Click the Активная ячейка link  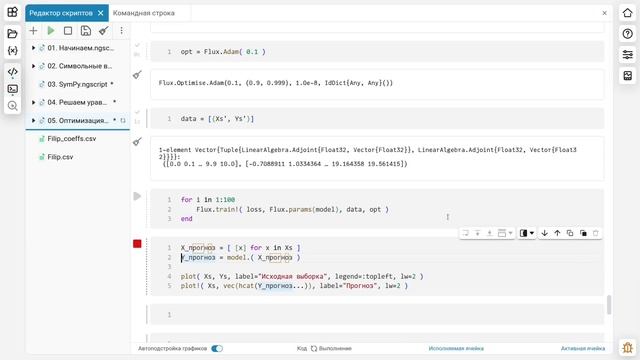583,349
